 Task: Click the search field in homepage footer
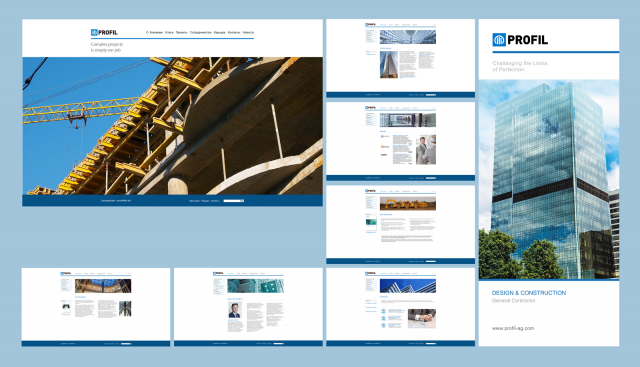[x=233, y=201]
